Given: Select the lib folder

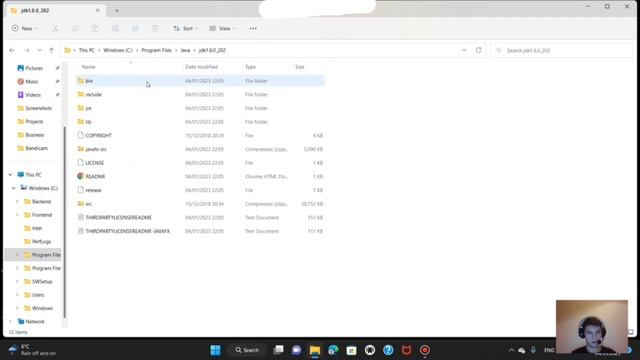Looking at the screenshot, I should [200, 122].
